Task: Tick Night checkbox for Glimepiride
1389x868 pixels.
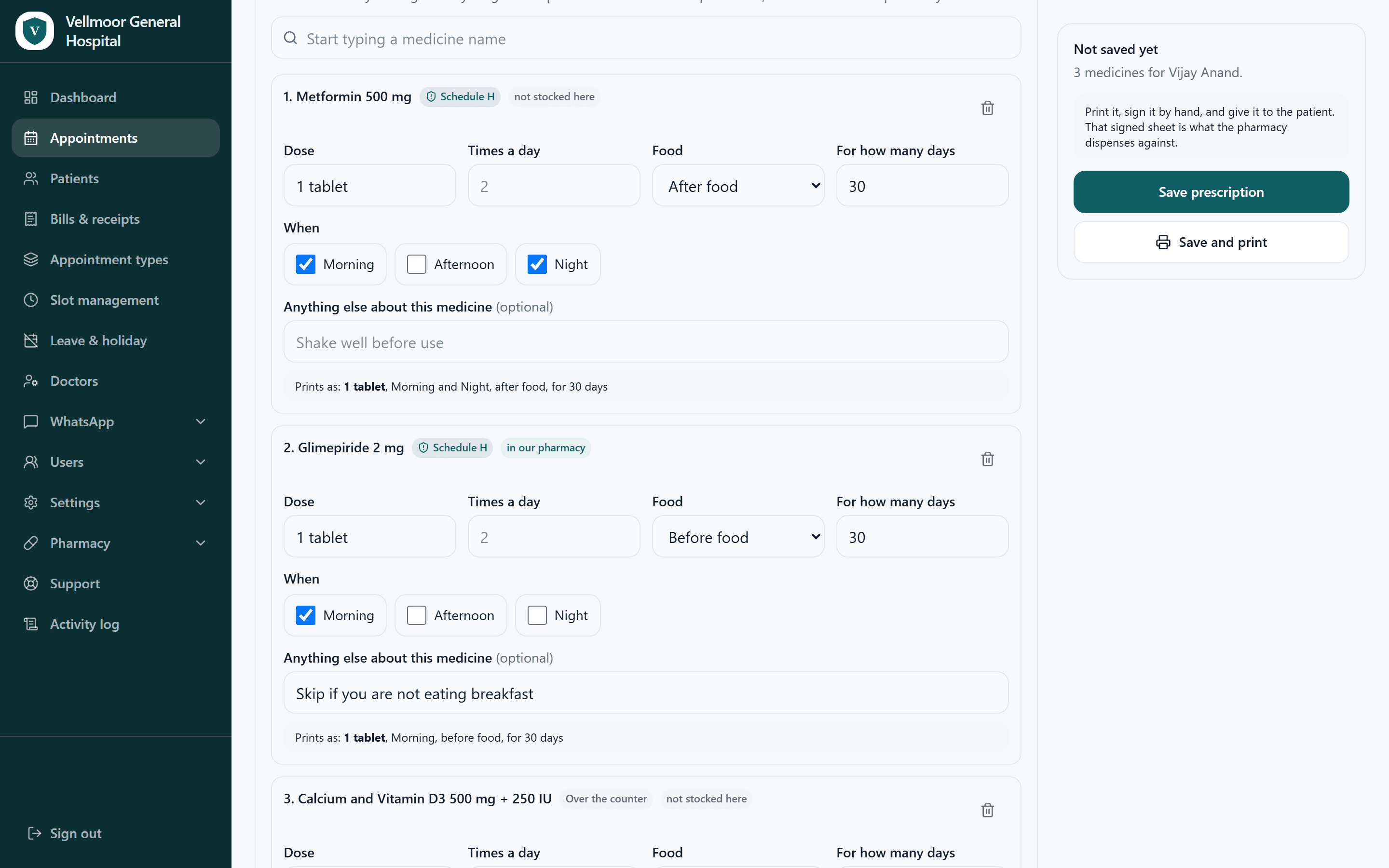Action: (537, 615)
